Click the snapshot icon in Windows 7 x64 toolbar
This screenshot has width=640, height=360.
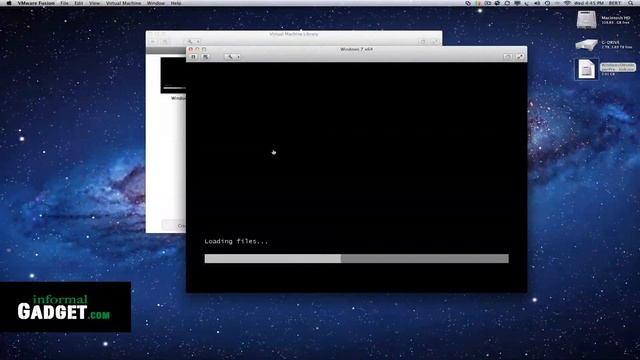[x=205, y=57]
